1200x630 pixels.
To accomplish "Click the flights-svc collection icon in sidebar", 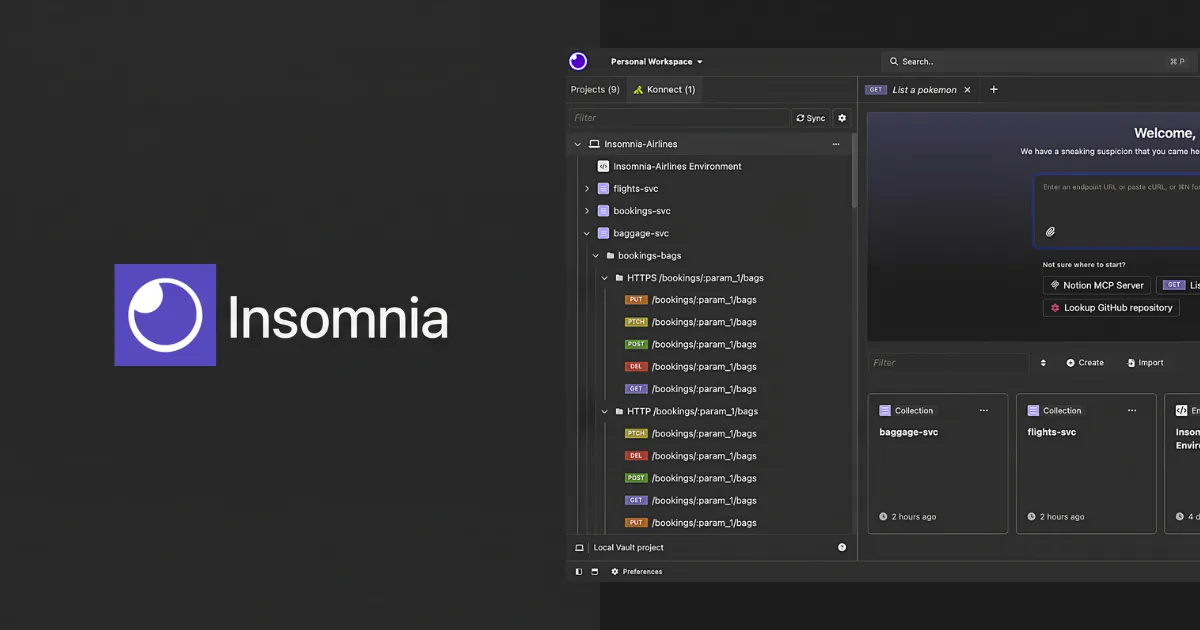I will (603, 189).
